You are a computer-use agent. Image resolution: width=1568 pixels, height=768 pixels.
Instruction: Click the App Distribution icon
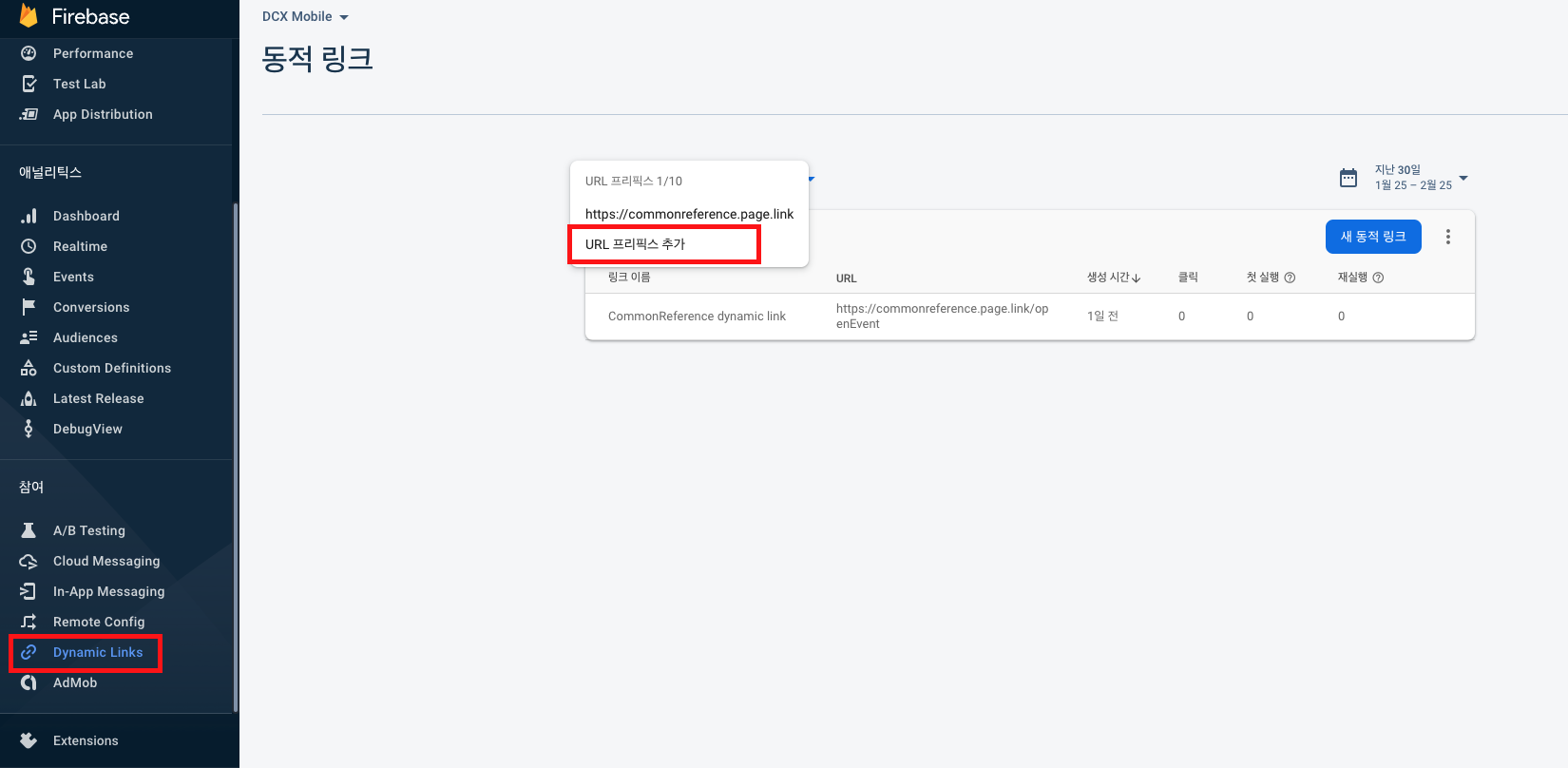coord(29,114)
